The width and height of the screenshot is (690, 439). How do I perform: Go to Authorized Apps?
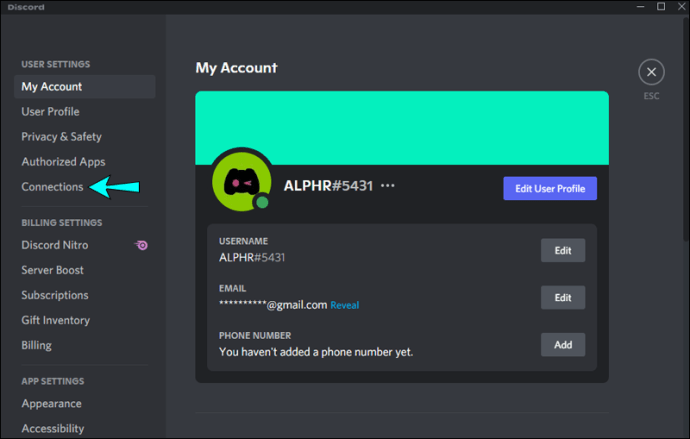63,162
